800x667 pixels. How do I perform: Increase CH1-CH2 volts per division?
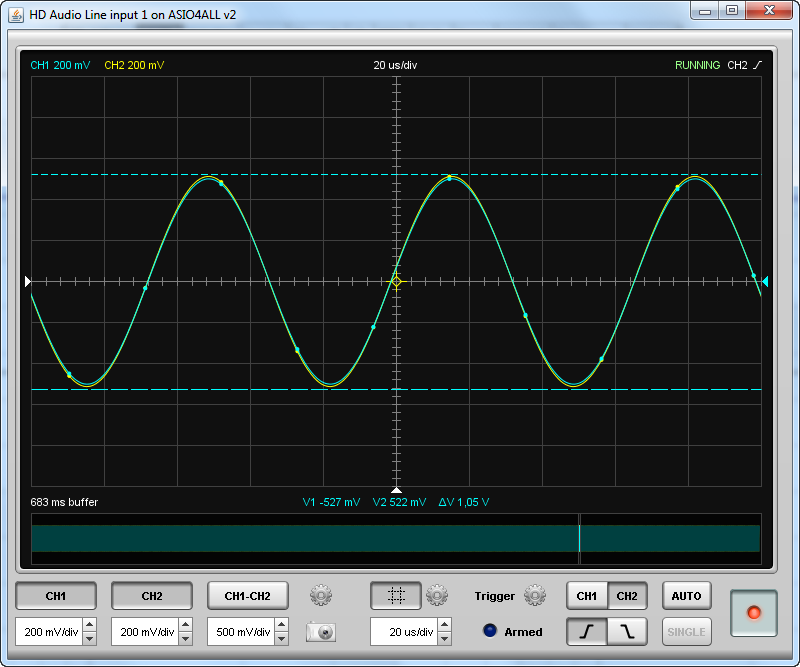(281, 625)
